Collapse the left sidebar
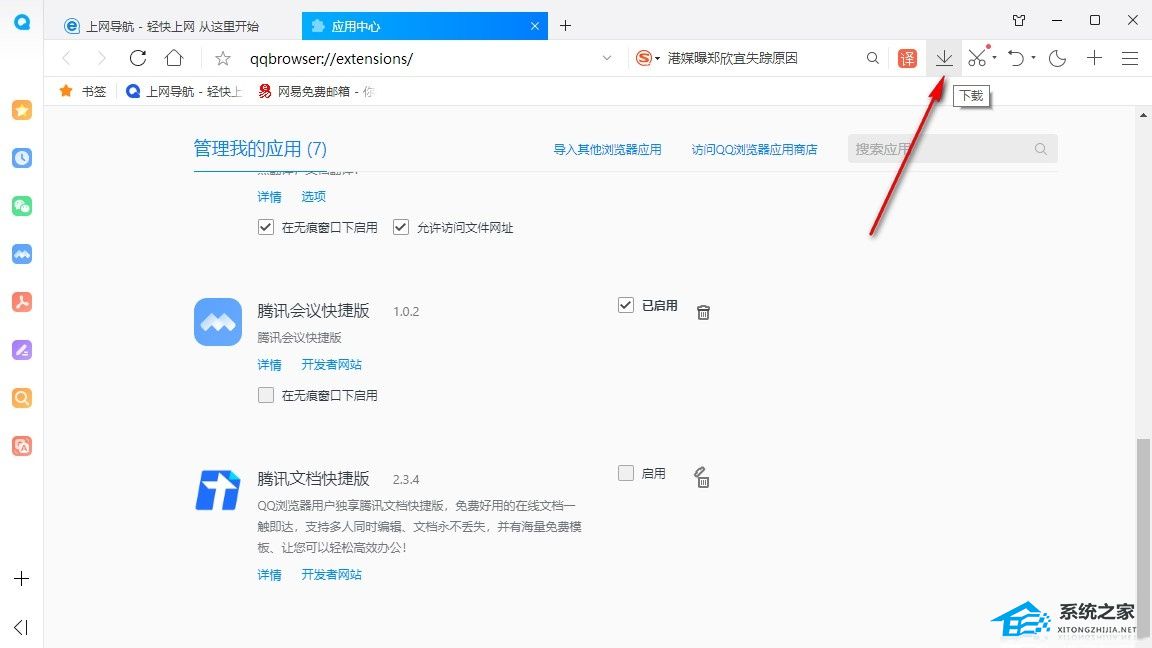1152x648 pixels. click(21, 627)
